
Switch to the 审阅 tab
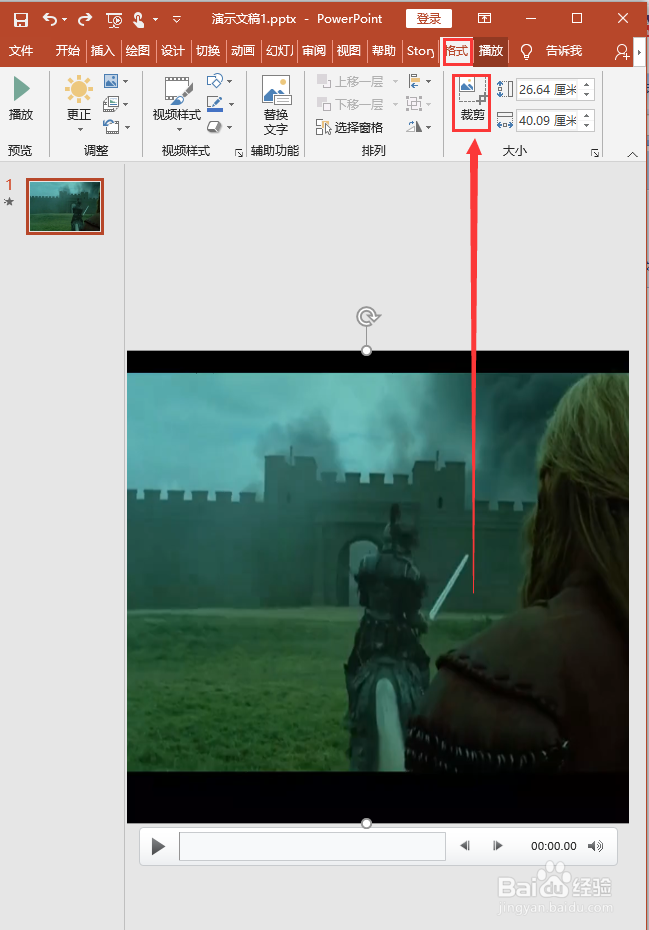click(x=314, y=51)
